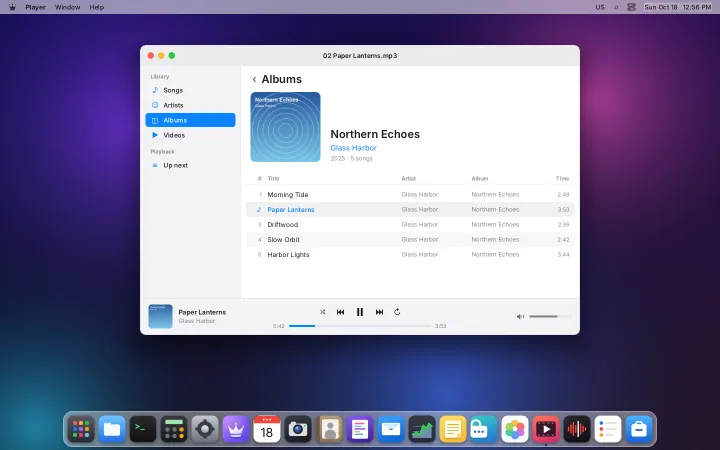Launch the Camera app from dock

(298, 429)
